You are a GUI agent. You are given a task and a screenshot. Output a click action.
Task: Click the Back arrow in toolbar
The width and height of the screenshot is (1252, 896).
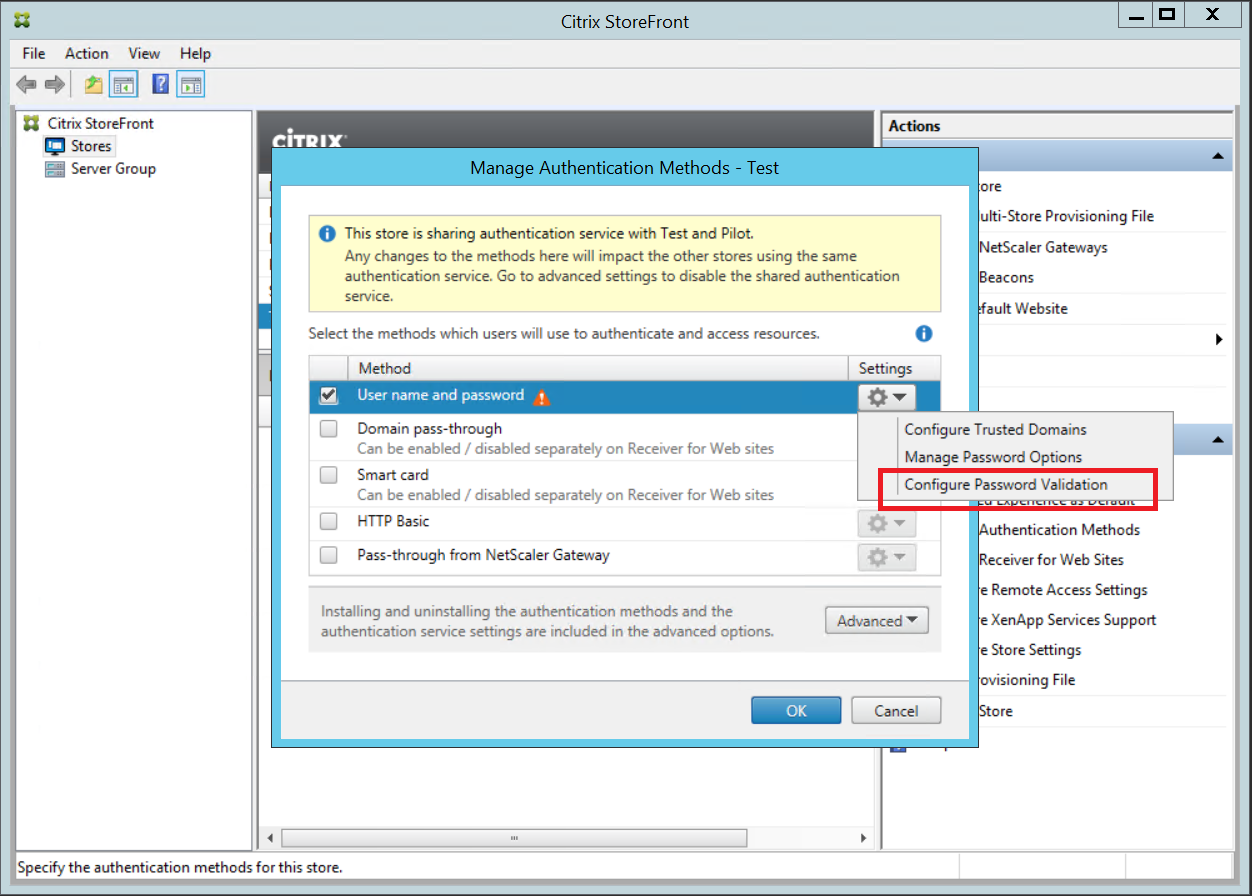(x=27, y=85)
